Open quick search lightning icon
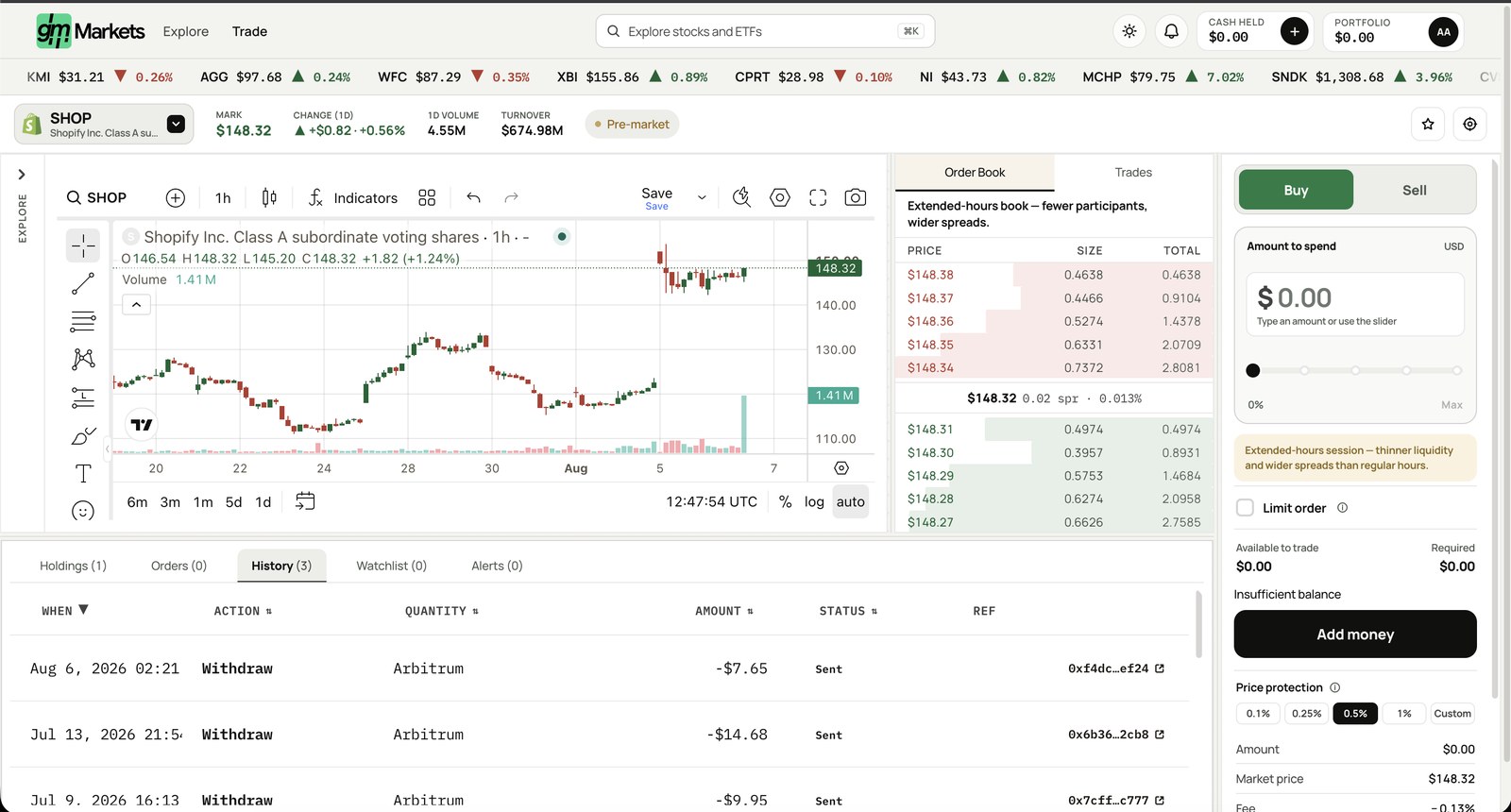 [x=741, y=197]
